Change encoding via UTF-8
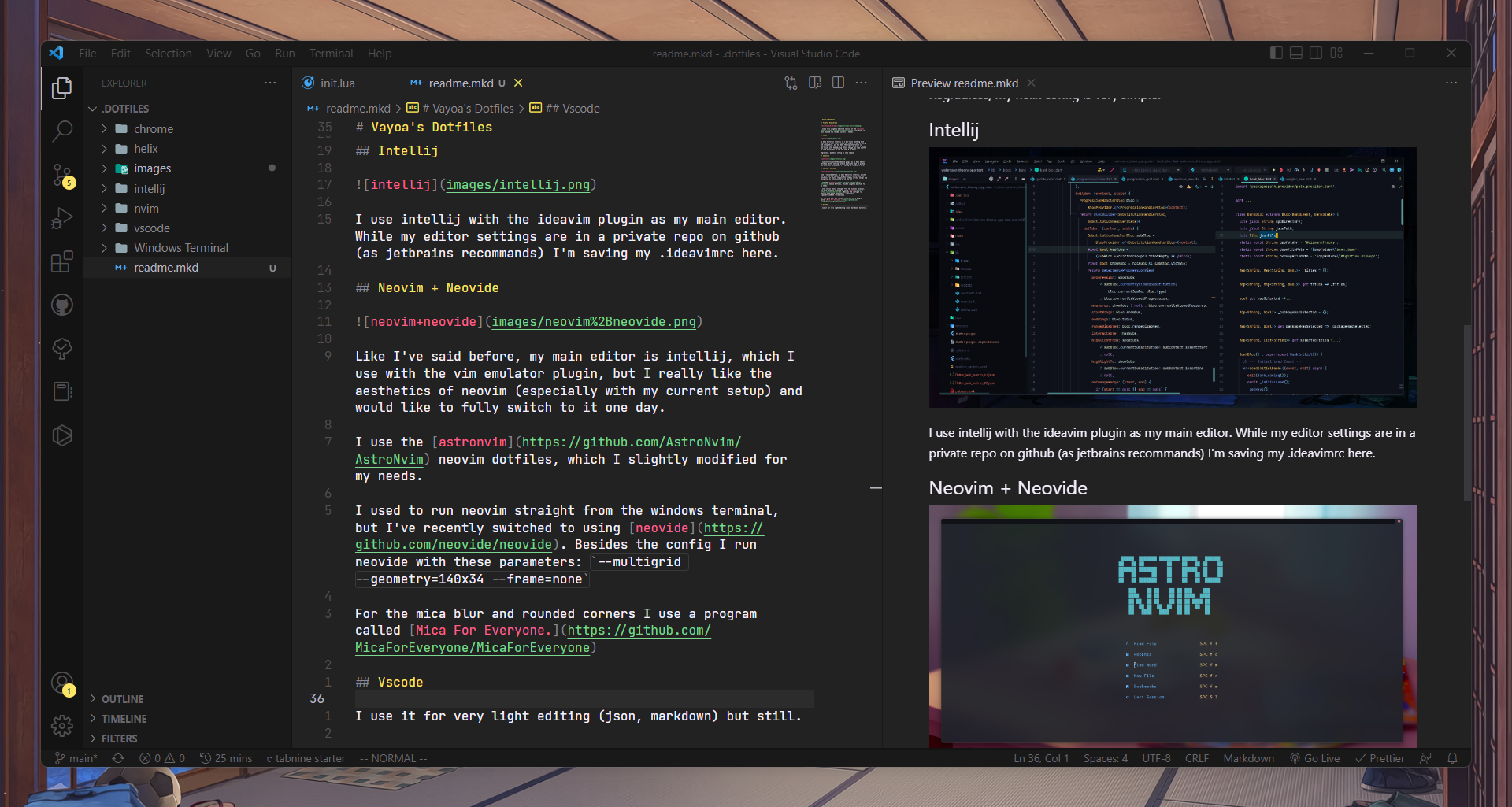 pyautogui.click(x=1156, y=758)
